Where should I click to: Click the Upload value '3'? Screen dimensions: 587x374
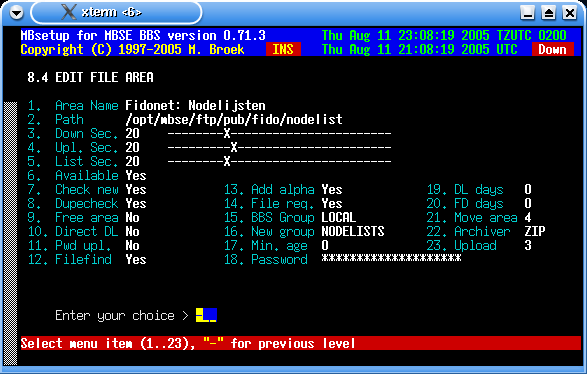(x=528, y=246)
